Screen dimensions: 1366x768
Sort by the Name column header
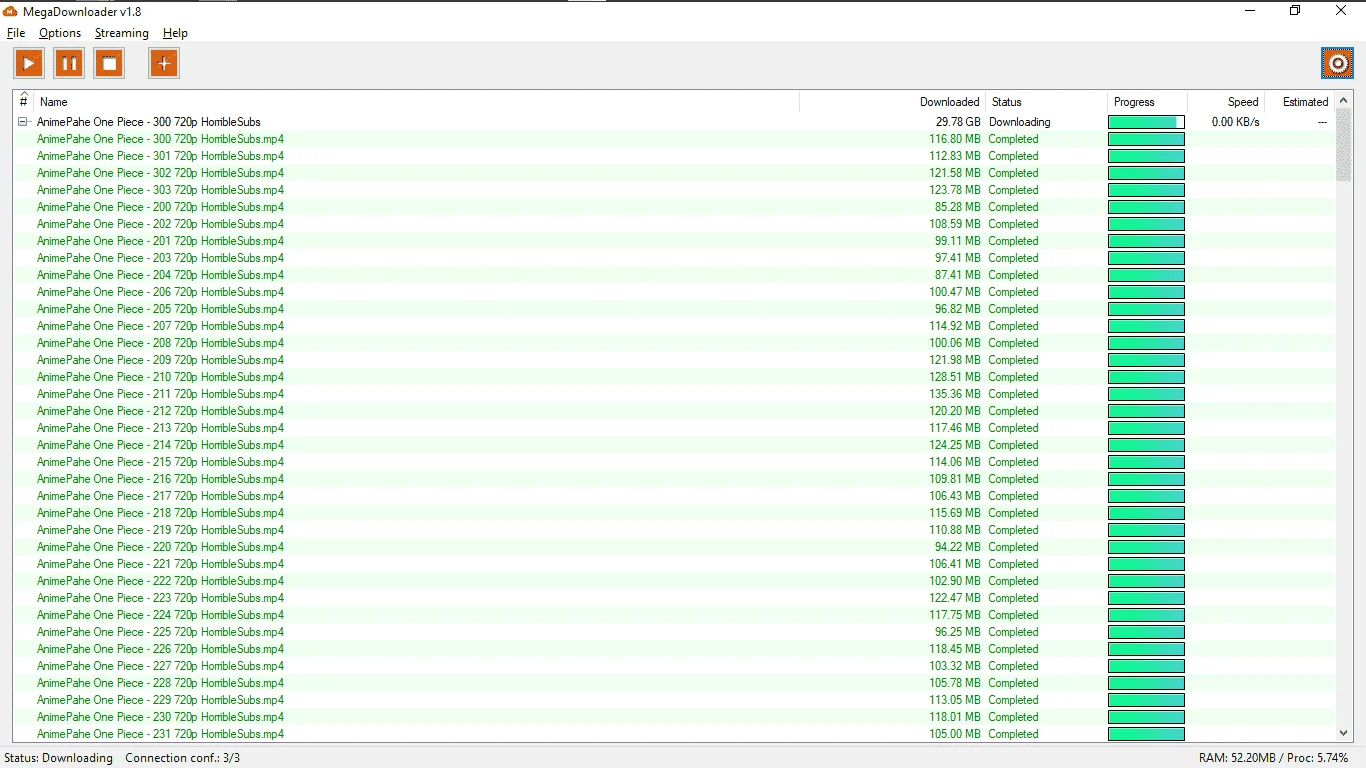[417, 101]
